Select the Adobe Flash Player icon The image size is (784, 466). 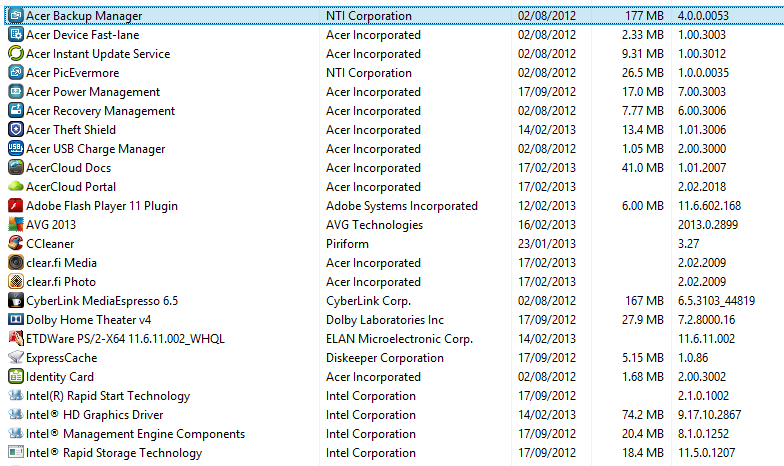click(16, 206)
